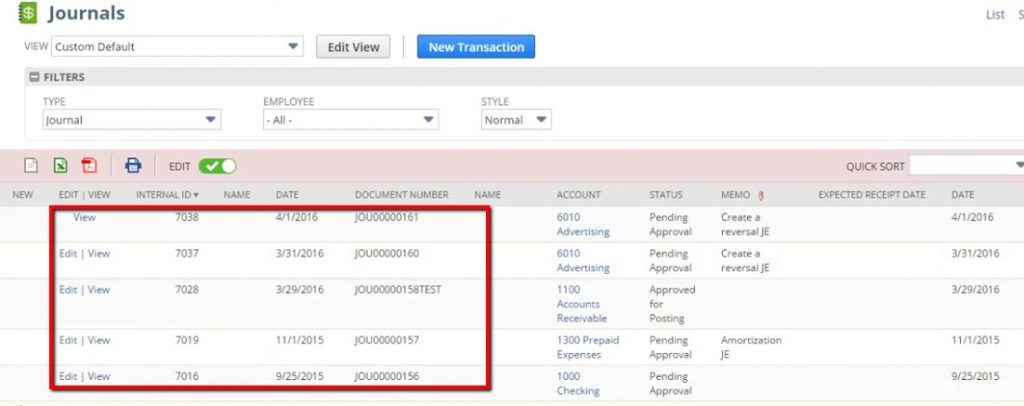1024x406 pixels.
Task: Collapse the FILTERS section
Action: (x=34, y=77)
